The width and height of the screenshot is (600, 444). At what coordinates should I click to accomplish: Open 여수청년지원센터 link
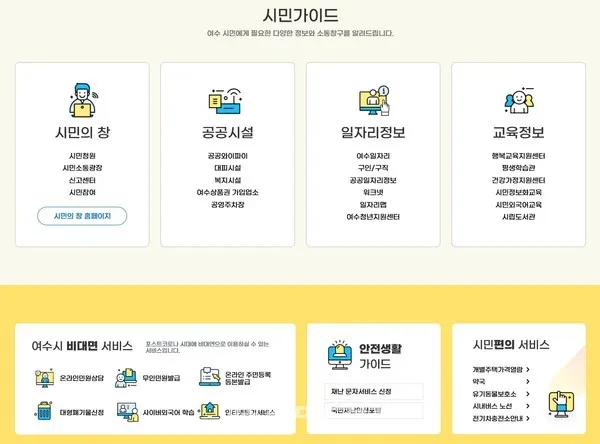(373, 217)
